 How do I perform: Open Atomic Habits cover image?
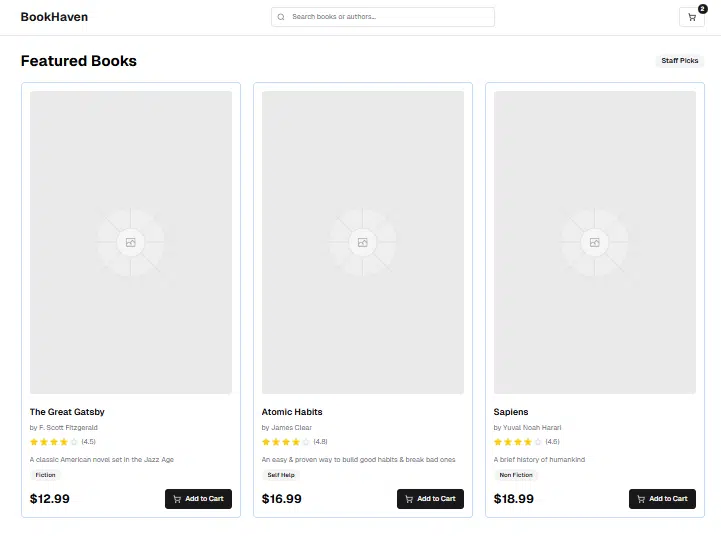pyautogui.click(x=363, y=242)
